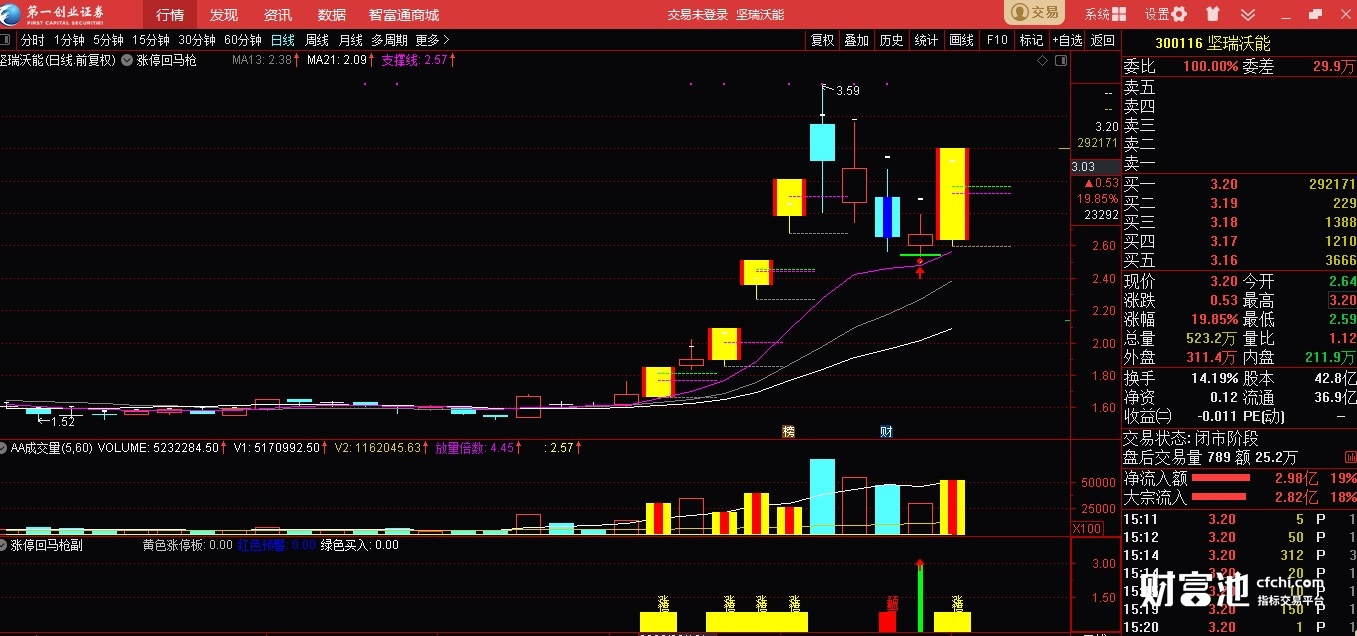Select the 60分钟 period

click(x=243, y=40)
